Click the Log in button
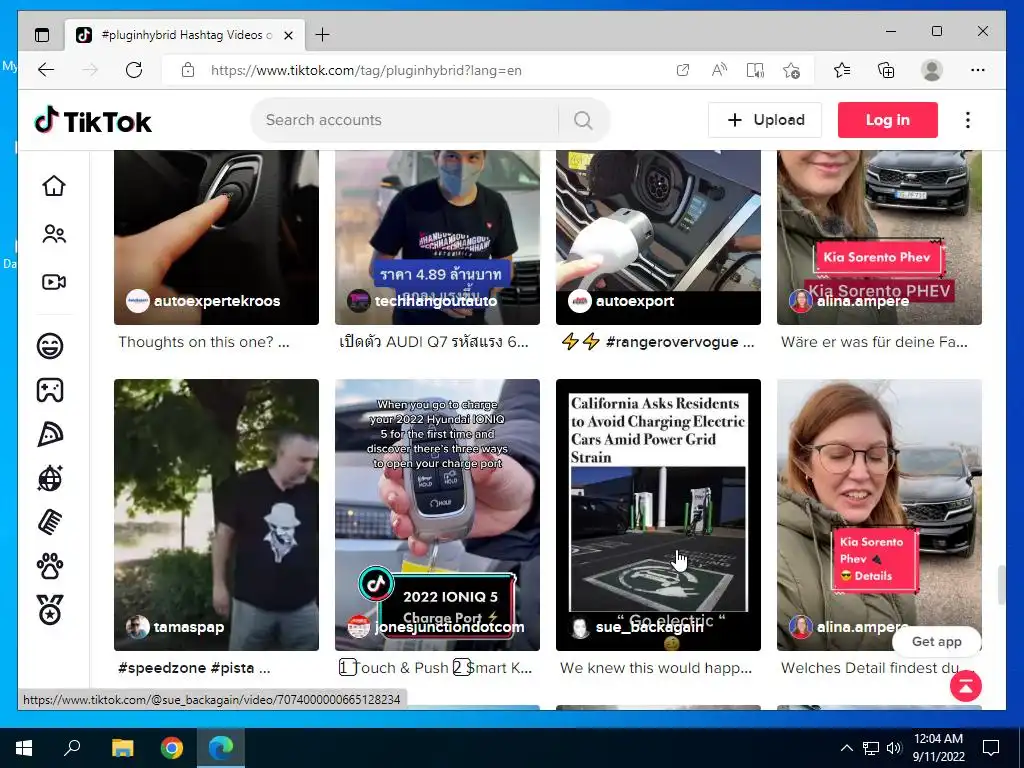 [x=888, y=120]
